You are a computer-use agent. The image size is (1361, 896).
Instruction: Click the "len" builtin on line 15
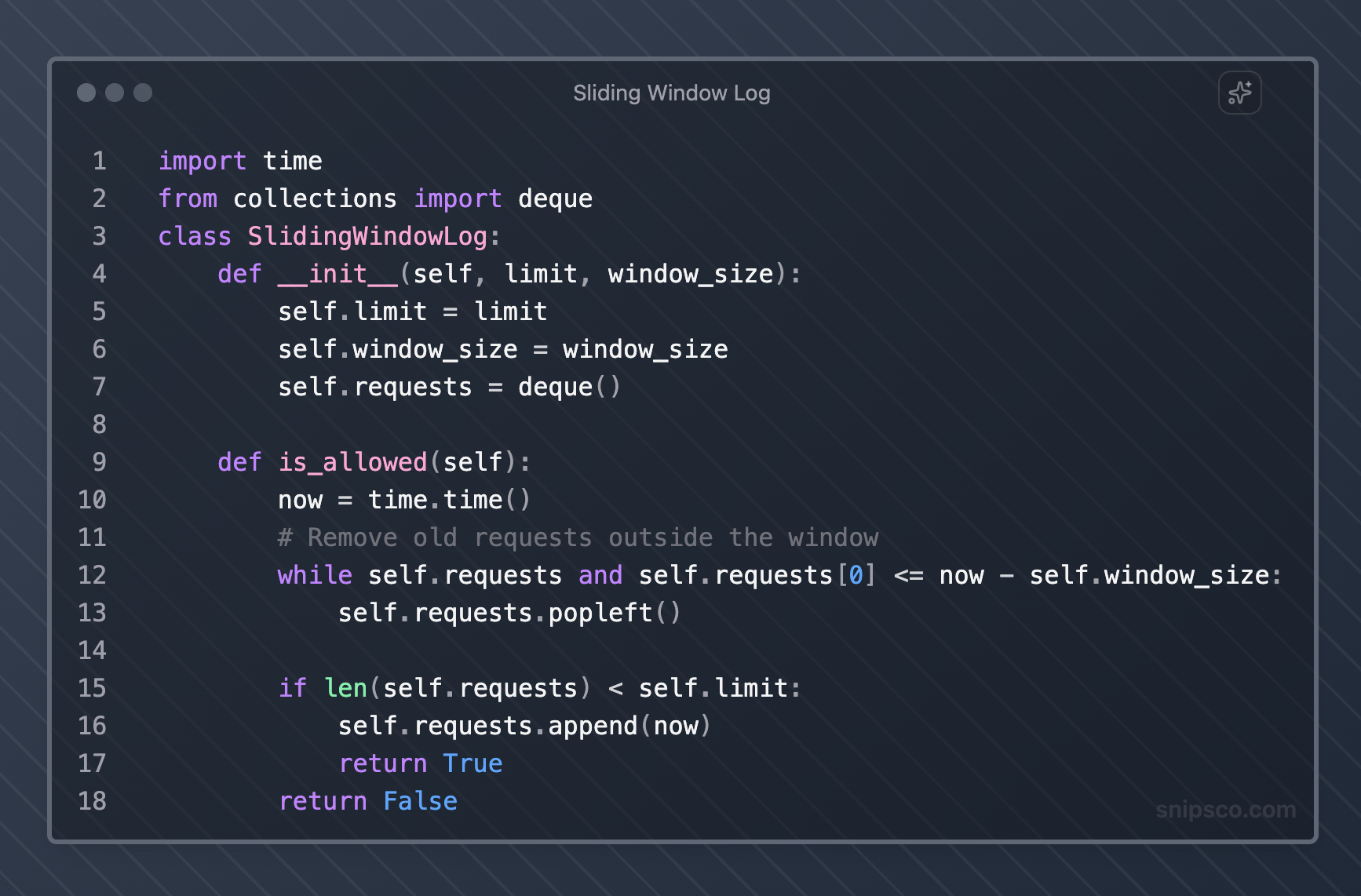[x=345, y=688]
